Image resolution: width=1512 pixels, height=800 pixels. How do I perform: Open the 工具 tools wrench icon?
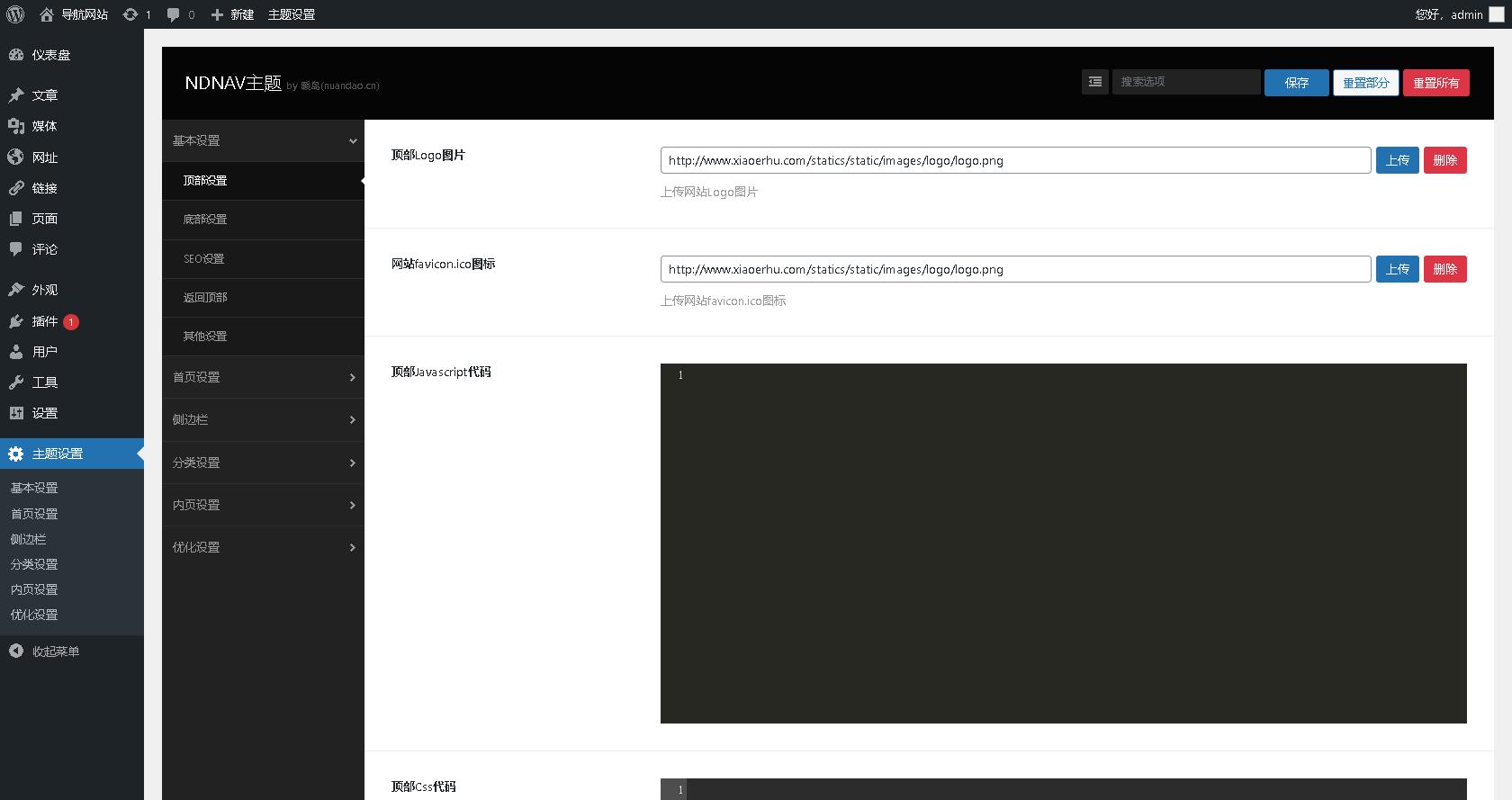click(16, 382)
